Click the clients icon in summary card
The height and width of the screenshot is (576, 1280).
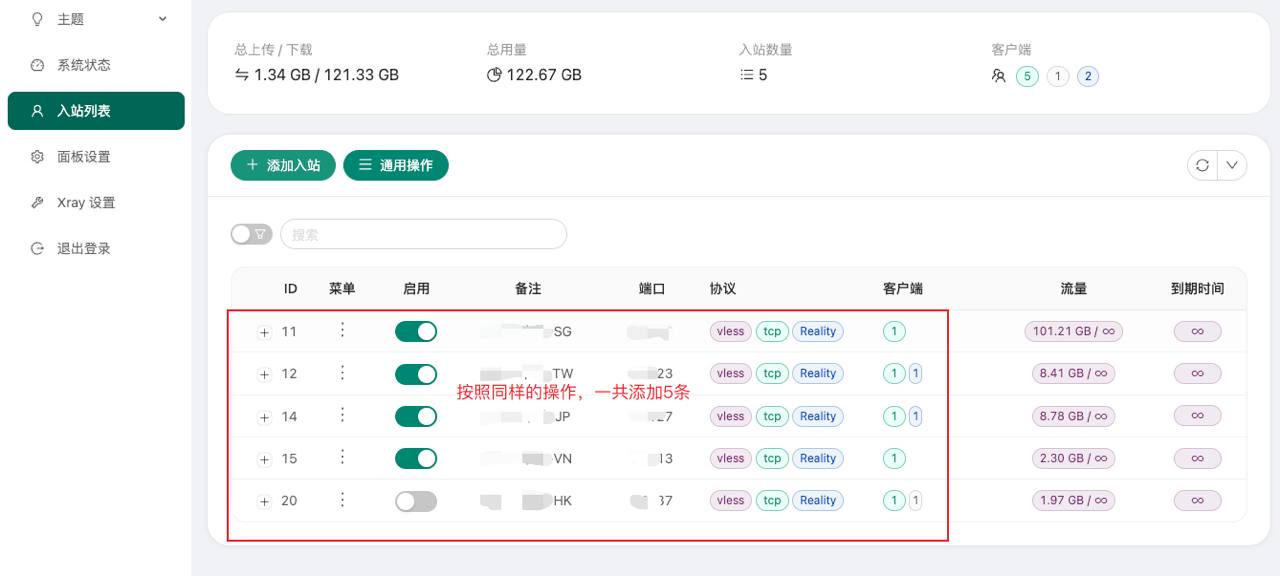coord(998,76)
